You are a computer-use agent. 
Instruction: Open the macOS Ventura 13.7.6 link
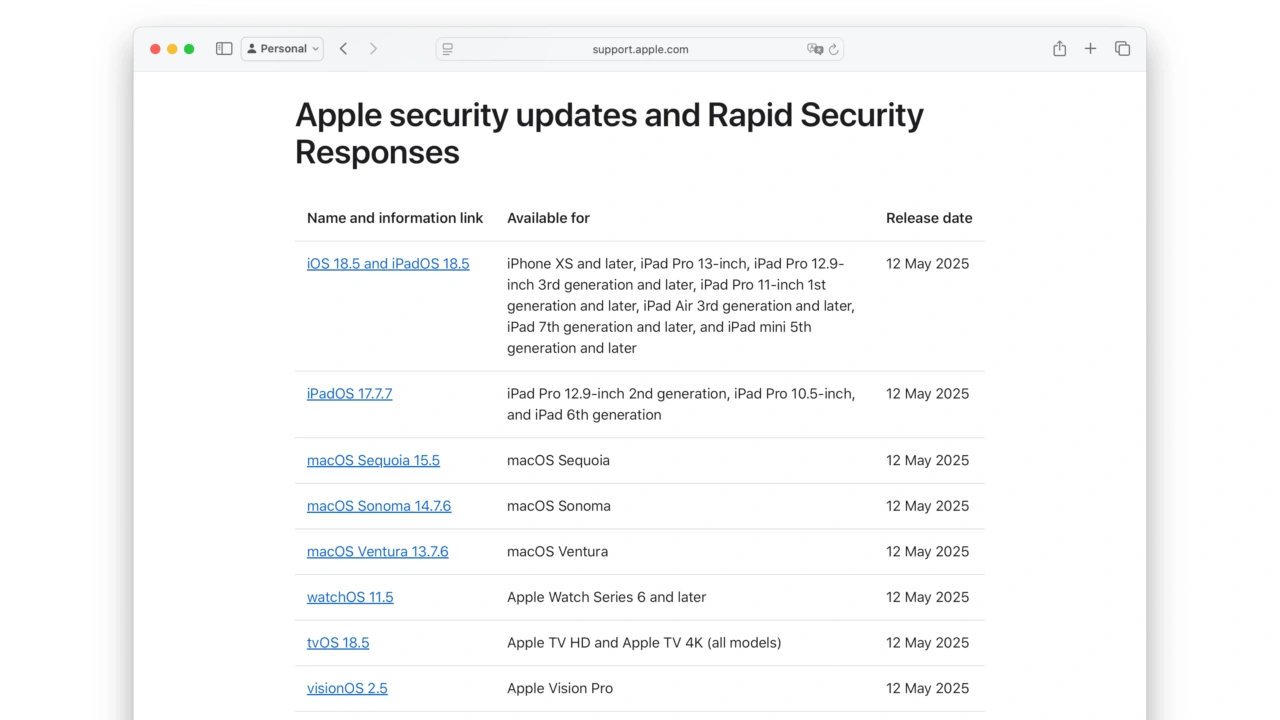point(377,552)
